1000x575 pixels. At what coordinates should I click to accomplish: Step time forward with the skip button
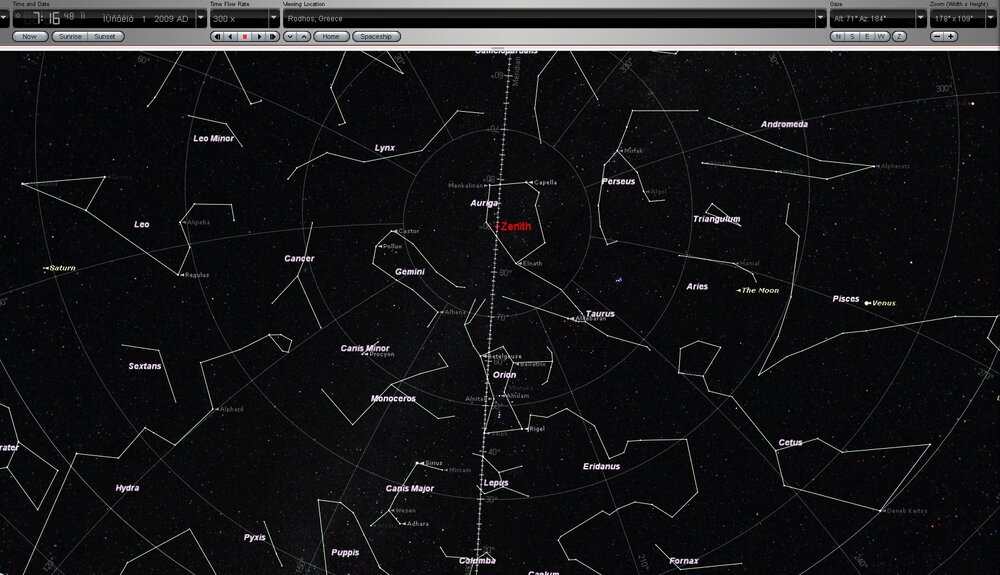(x=273, y=36)
